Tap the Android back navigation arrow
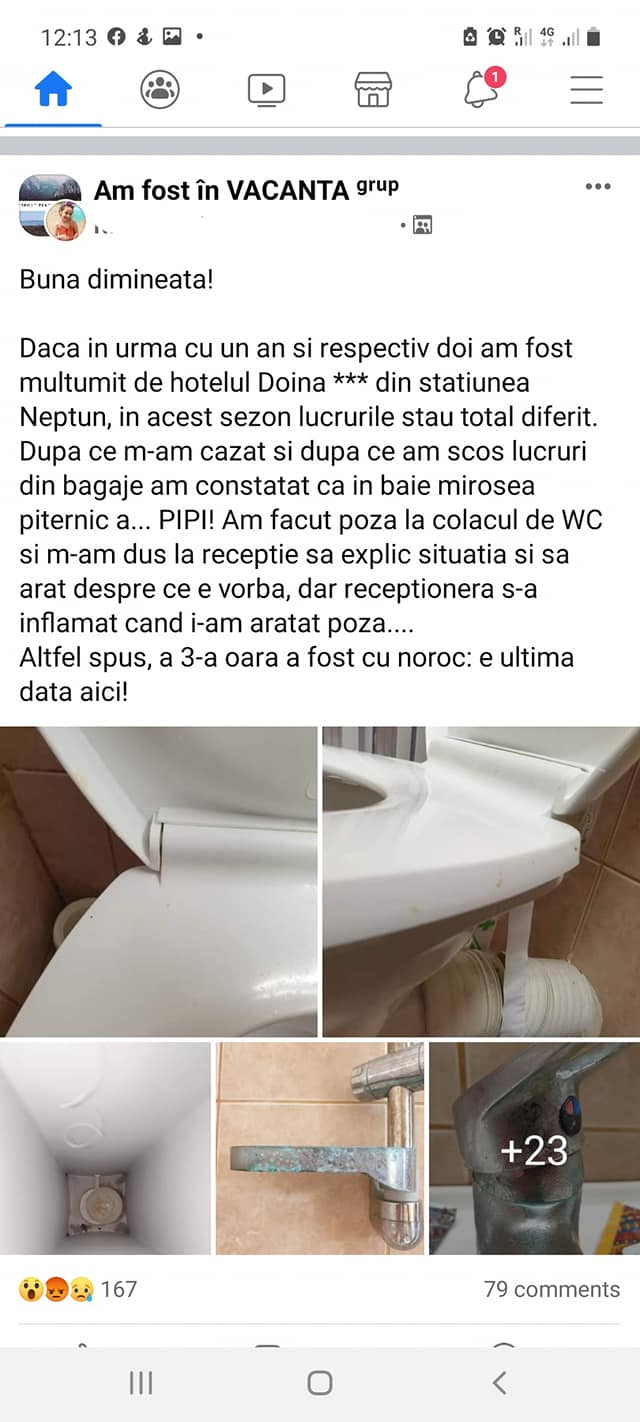Viewport: 640px width, 1422px height. 499,1383
